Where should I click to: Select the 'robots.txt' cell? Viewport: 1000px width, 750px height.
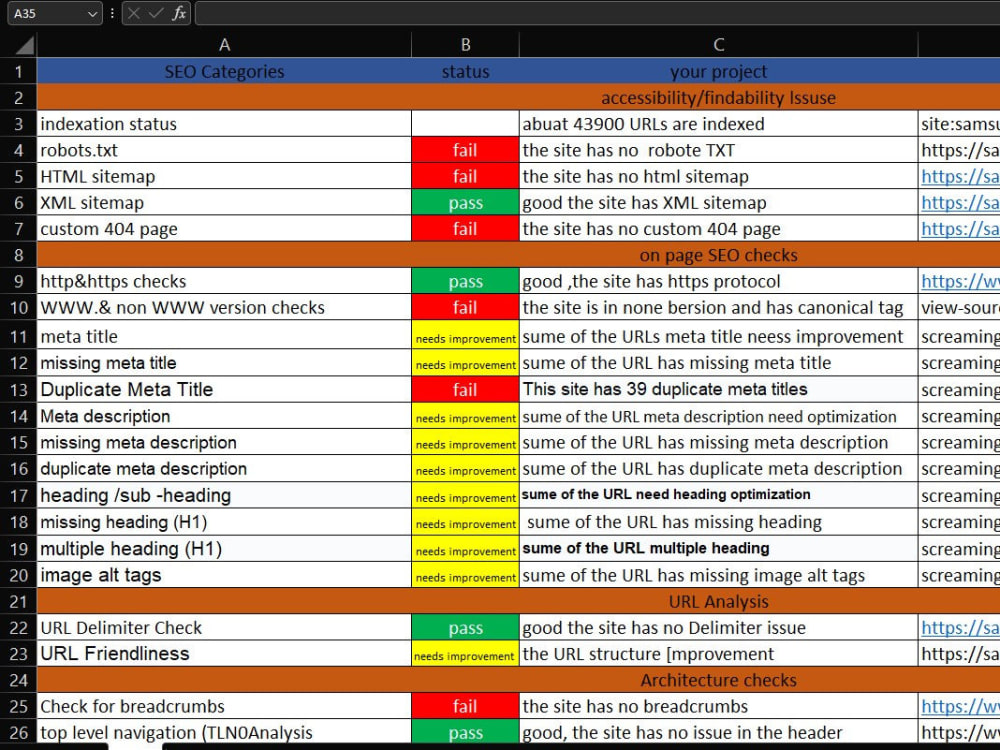click(224, 150)
